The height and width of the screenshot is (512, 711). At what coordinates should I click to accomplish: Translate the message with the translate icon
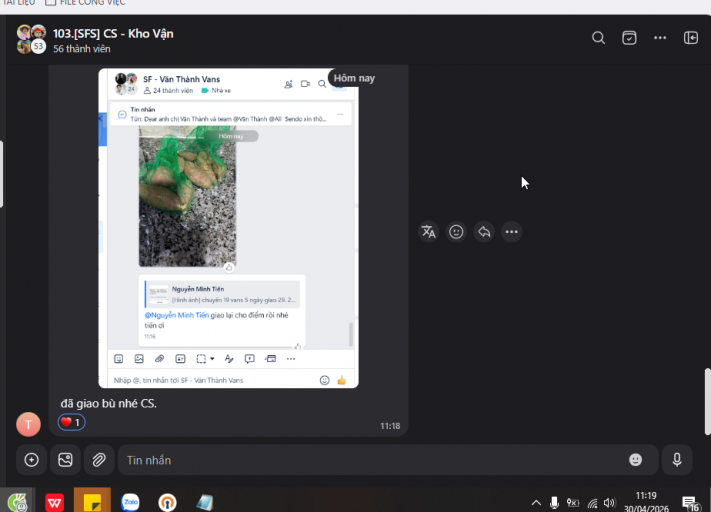point(428,232)
